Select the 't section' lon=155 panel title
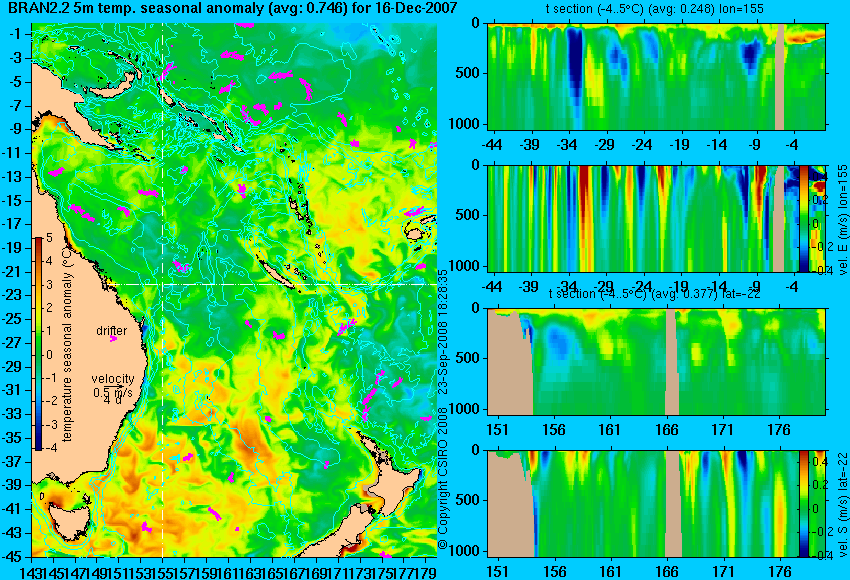 click(655, 9)
